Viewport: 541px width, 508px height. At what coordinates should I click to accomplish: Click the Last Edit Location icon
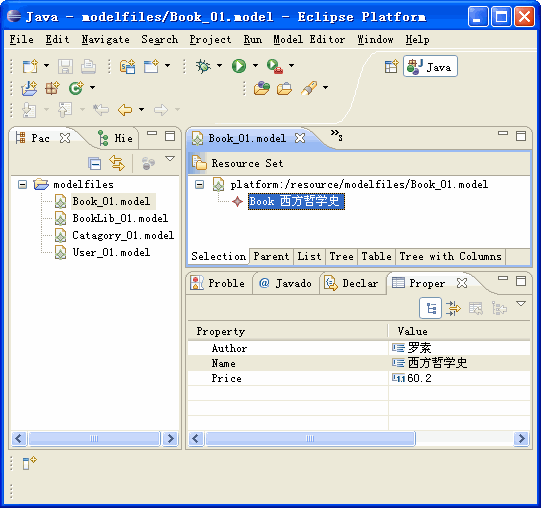(101, 110)
